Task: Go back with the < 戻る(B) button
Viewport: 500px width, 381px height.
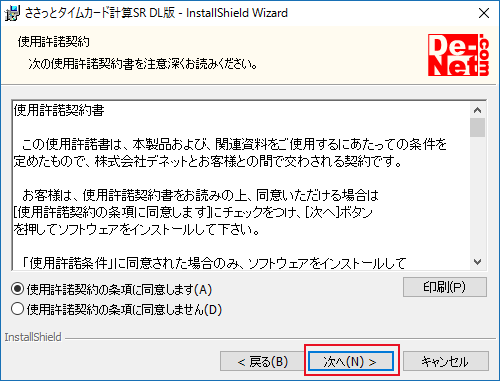Action: 262,361
